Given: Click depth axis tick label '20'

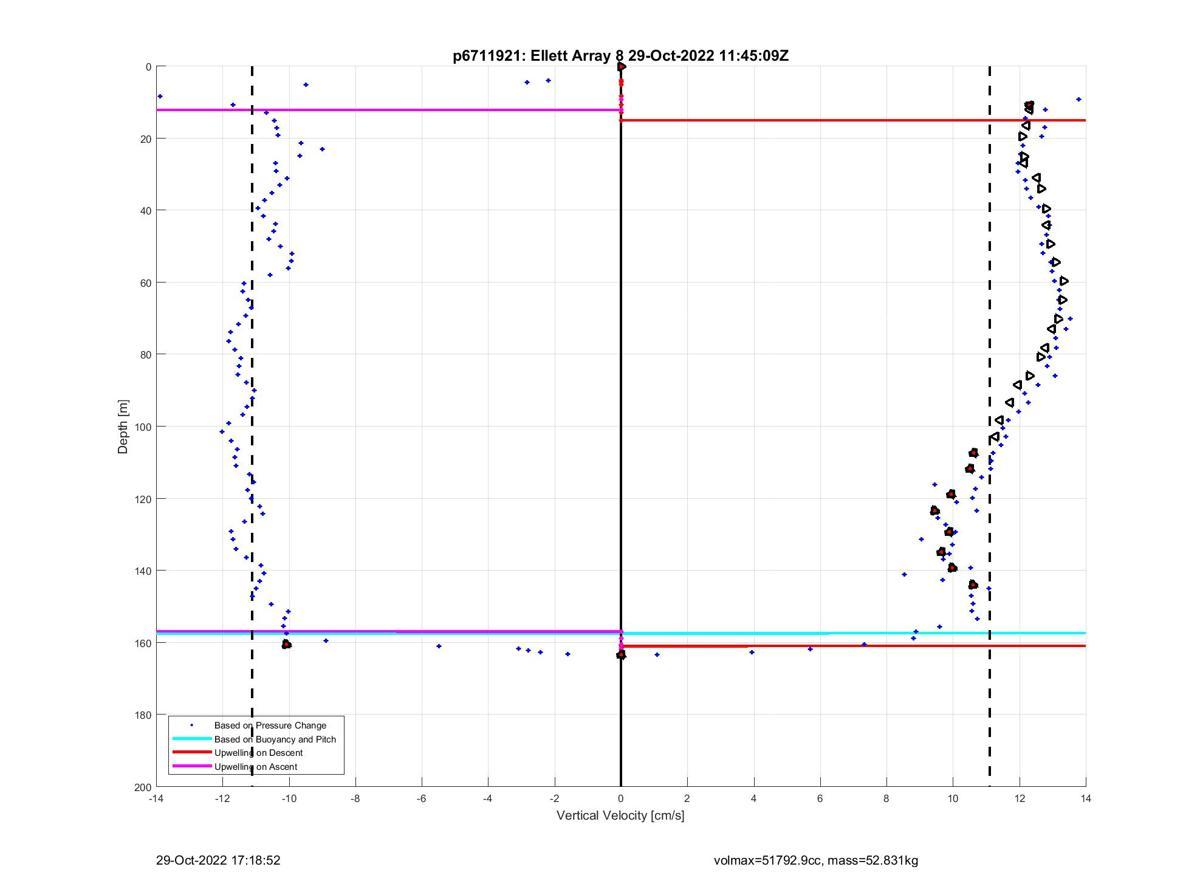Looking at the screenshot, I should coord(146,139).
